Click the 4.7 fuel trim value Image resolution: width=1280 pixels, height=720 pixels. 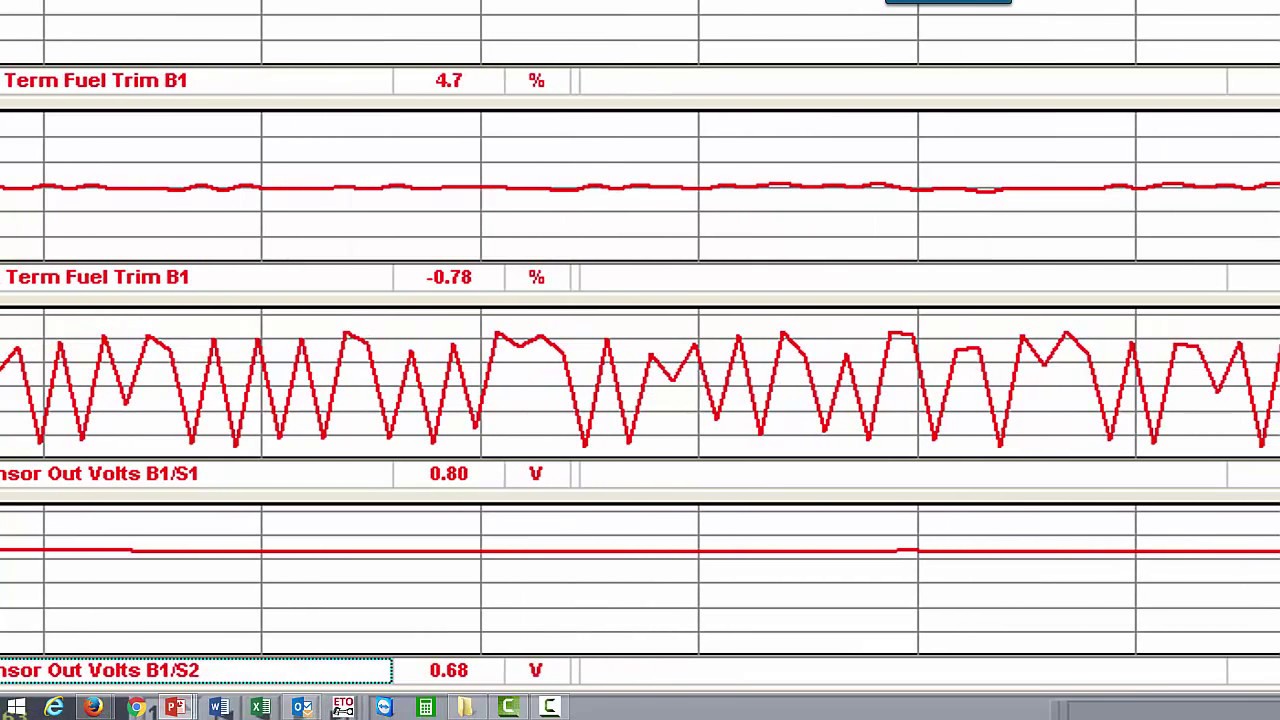click(x=449, y=80)
